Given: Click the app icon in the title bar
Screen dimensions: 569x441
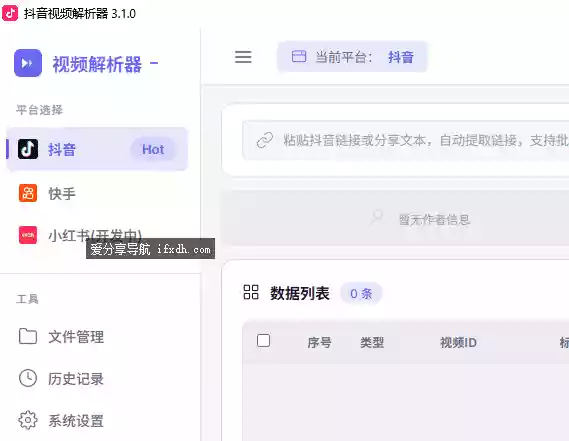Looking at the screenshot, I should coord(10,13).
